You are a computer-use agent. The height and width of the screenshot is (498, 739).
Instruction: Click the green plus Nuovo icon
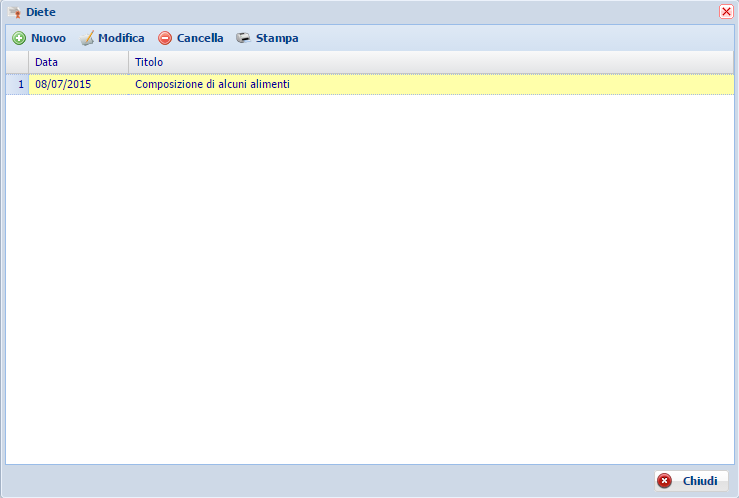point(19,38)
